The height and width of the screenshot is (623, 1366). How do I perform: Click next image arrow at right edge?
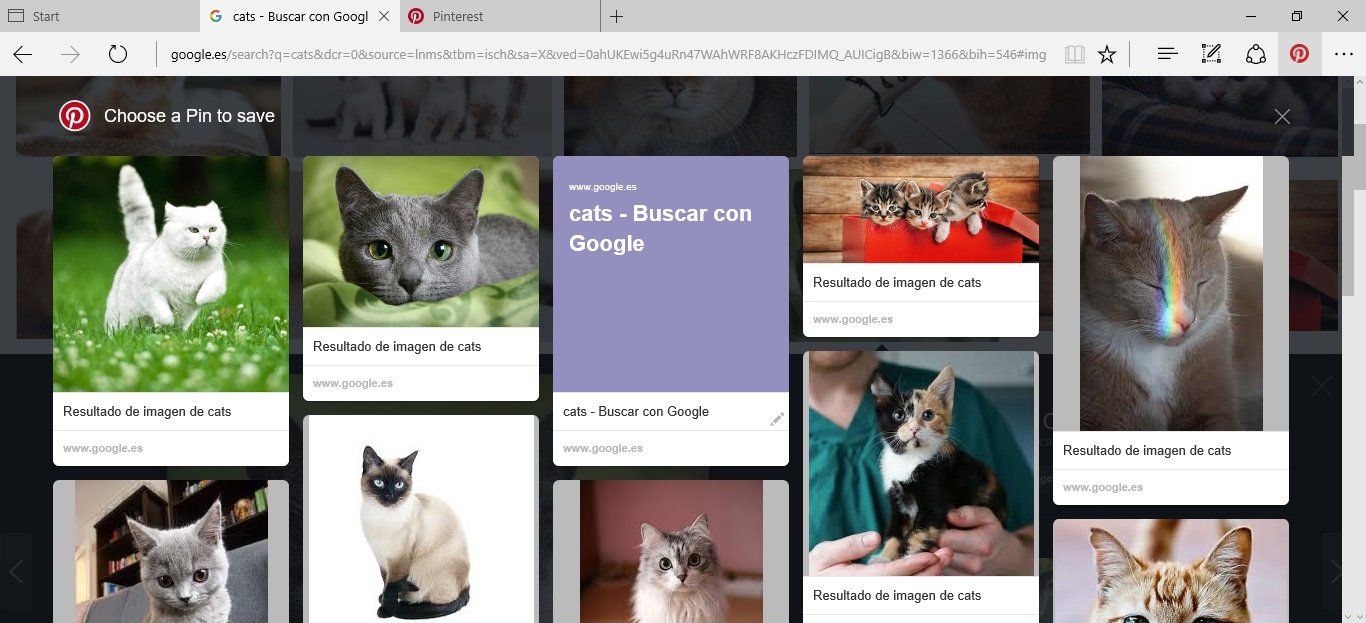pos(1334,571)
